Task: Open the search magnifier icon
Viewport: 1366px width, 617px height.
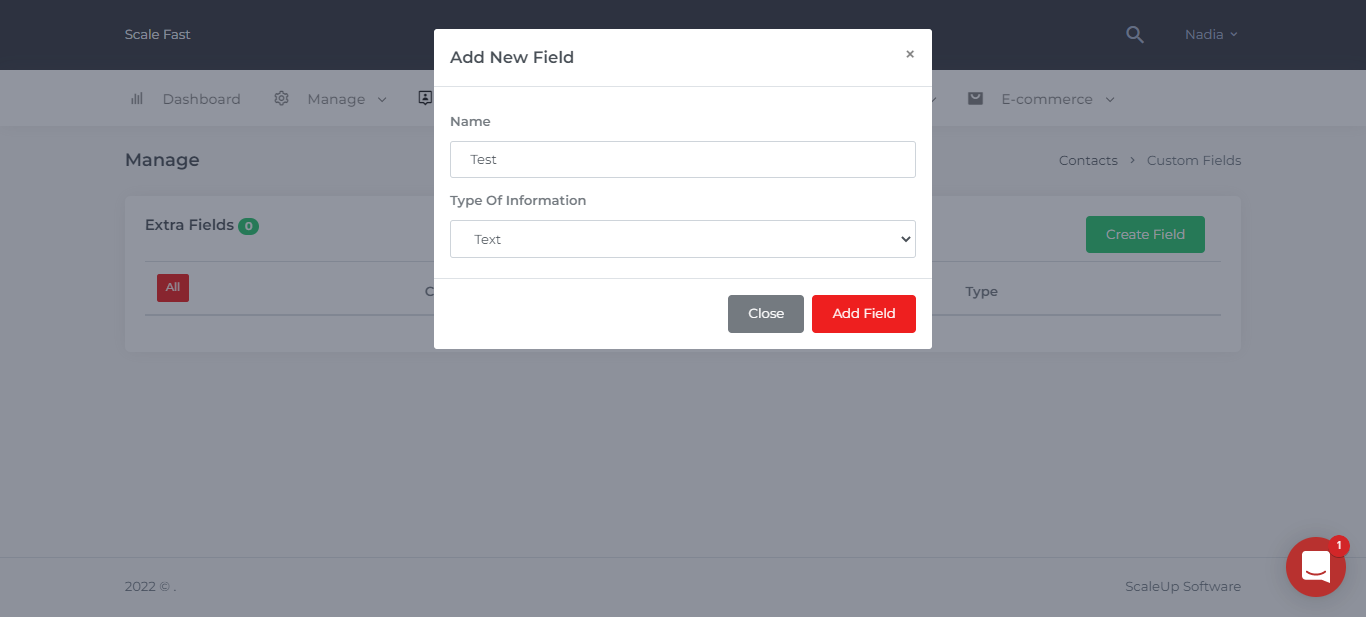Action: pyautogui.click(x=1134, y=35)
